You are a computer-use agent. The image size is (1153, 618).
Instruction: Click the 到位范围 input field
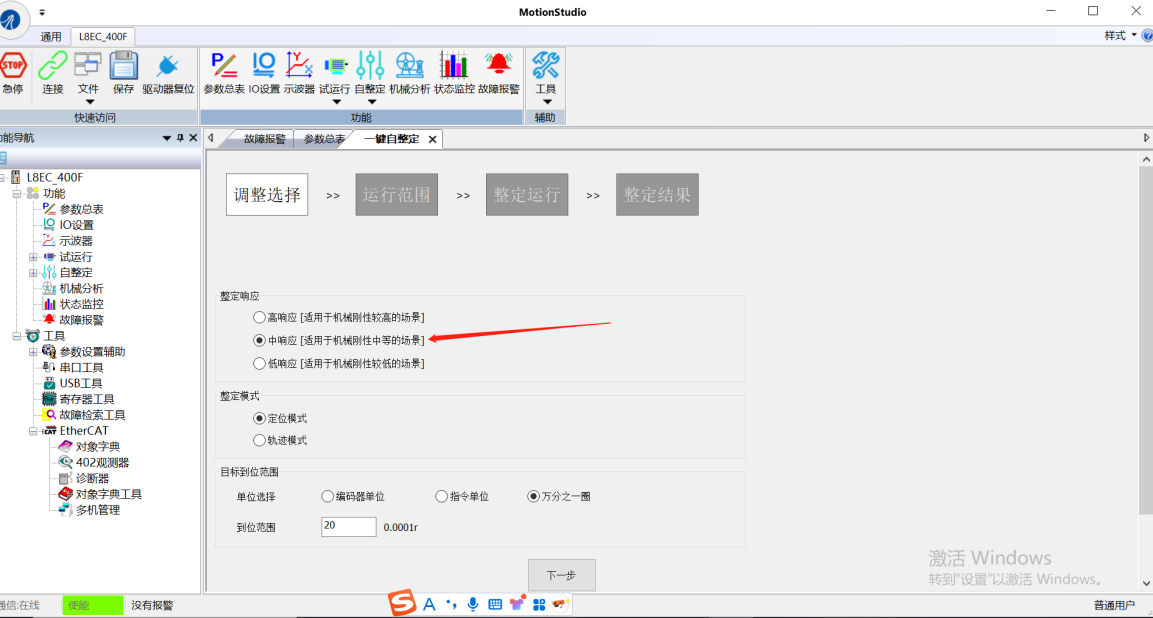click(x=349, y=527)
